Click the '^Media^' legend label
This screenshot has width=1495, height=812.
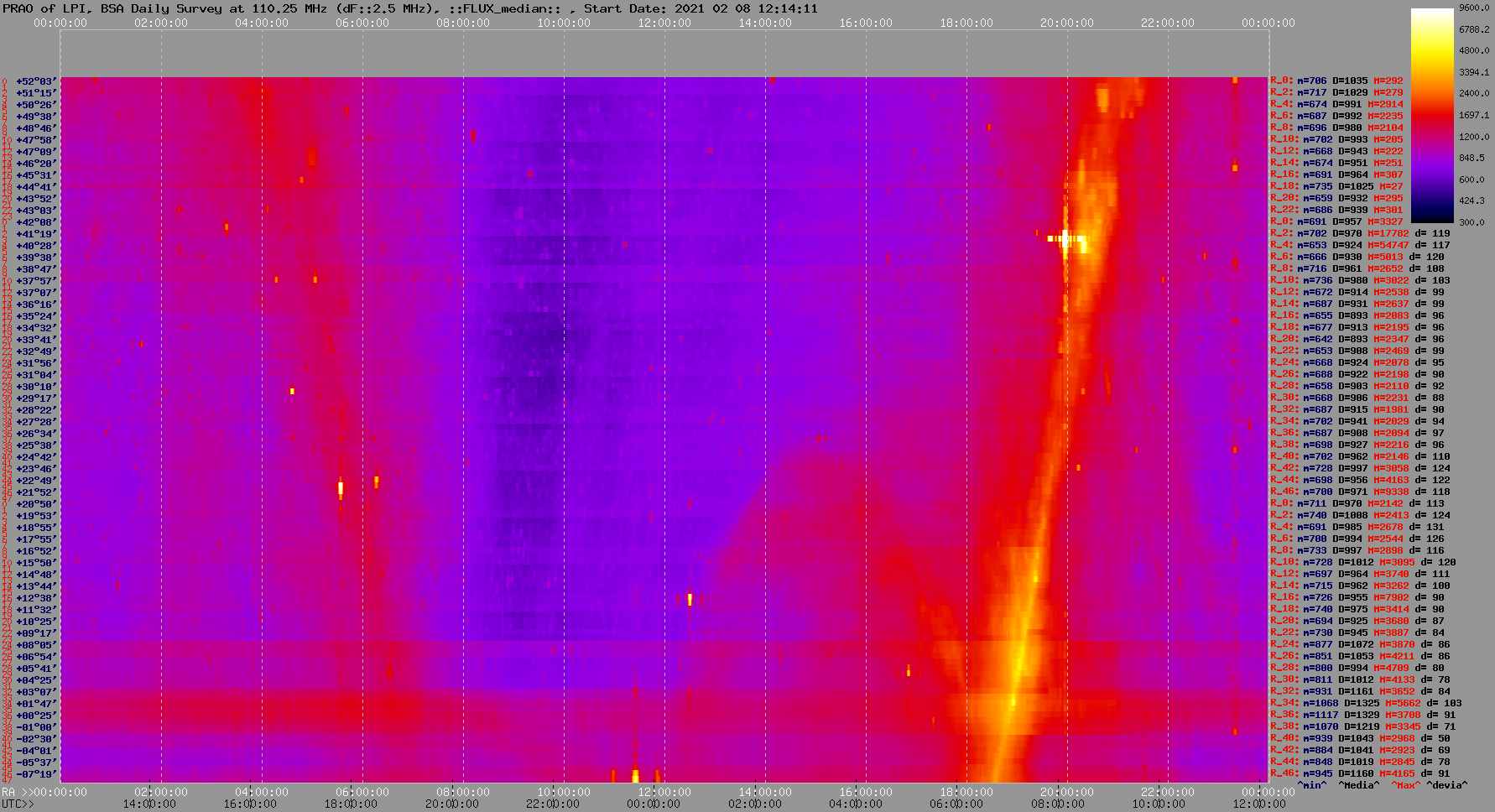(1359, 785)
